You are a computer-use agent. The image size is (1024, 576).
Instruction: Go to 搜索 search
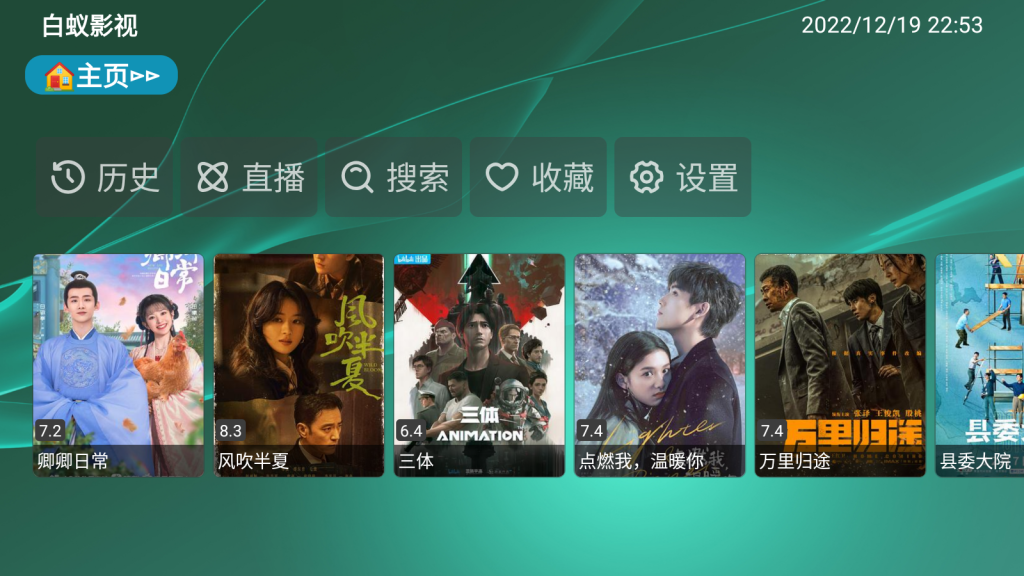(x=394, y=177)
